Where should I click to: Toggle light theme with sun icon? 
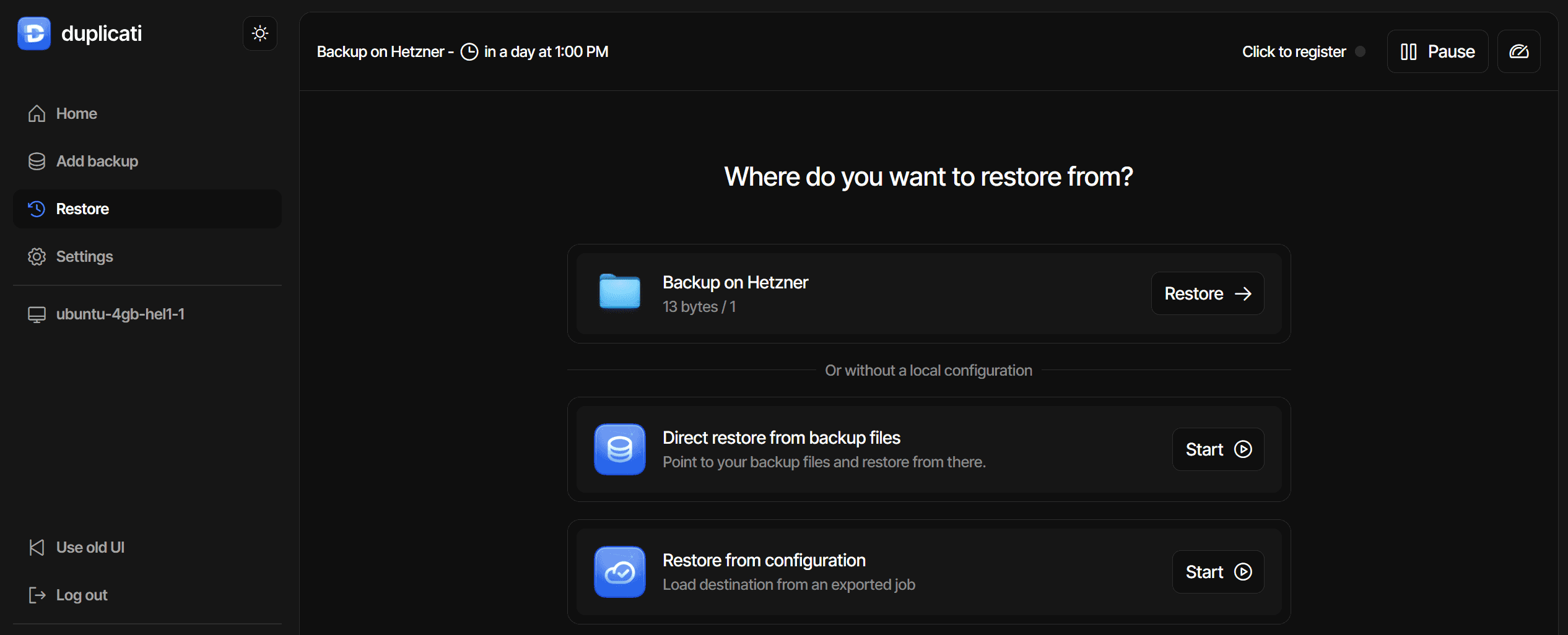(x=260, y=33)
